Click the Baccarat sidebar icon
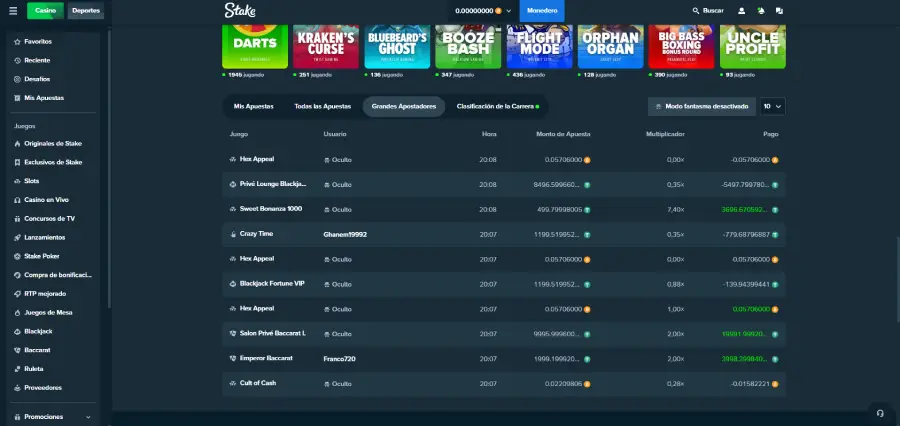Viewport: 900px width, 426px height. coord(18,350)
